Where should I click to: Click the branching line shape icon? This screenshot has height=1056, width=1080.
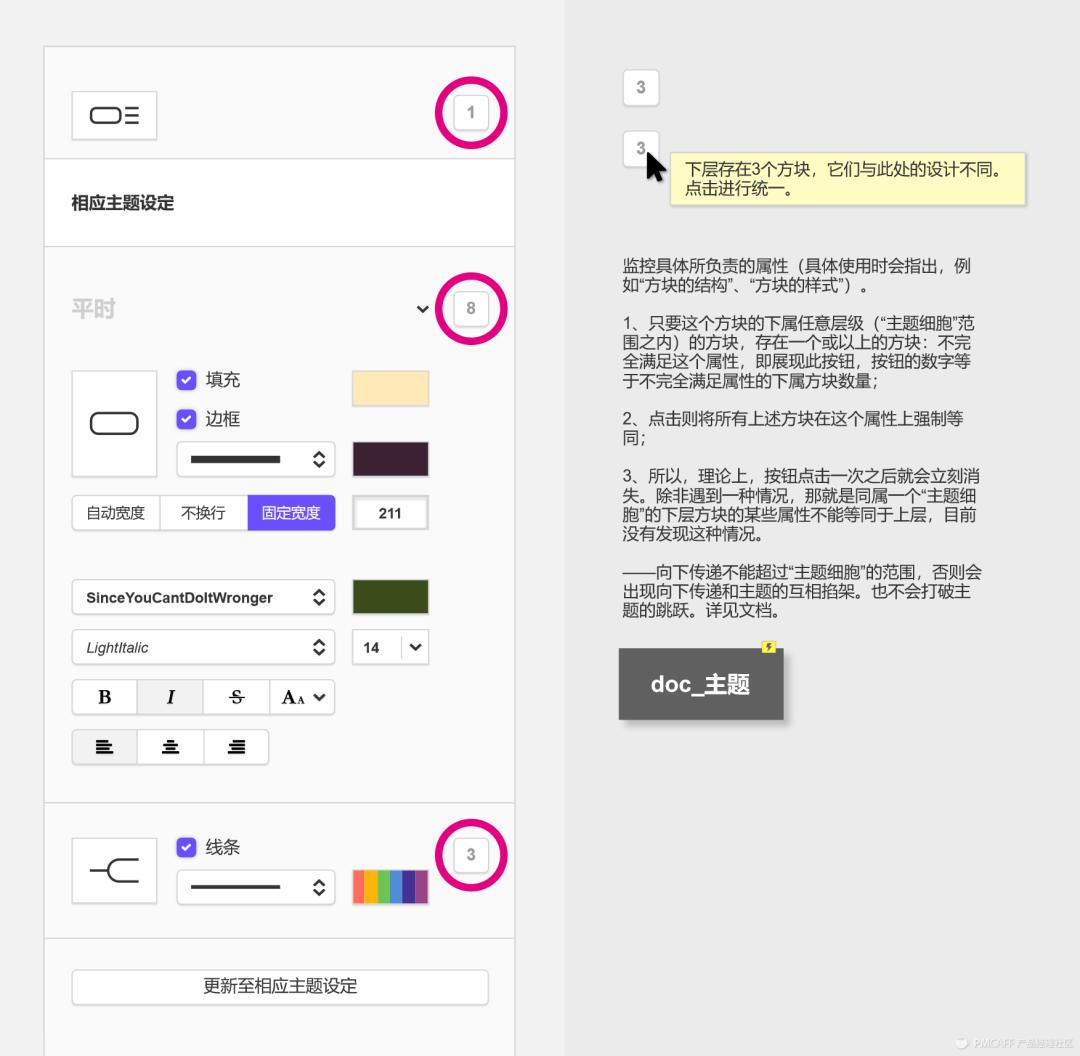(114, 870)
